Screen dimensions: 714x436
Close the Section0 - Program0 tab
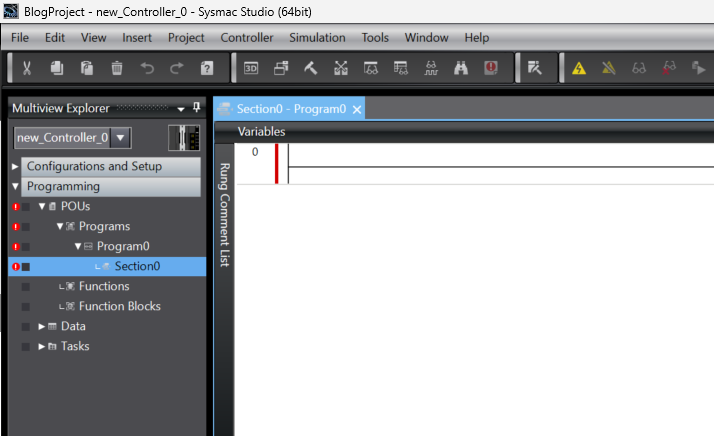pos(357,109)
